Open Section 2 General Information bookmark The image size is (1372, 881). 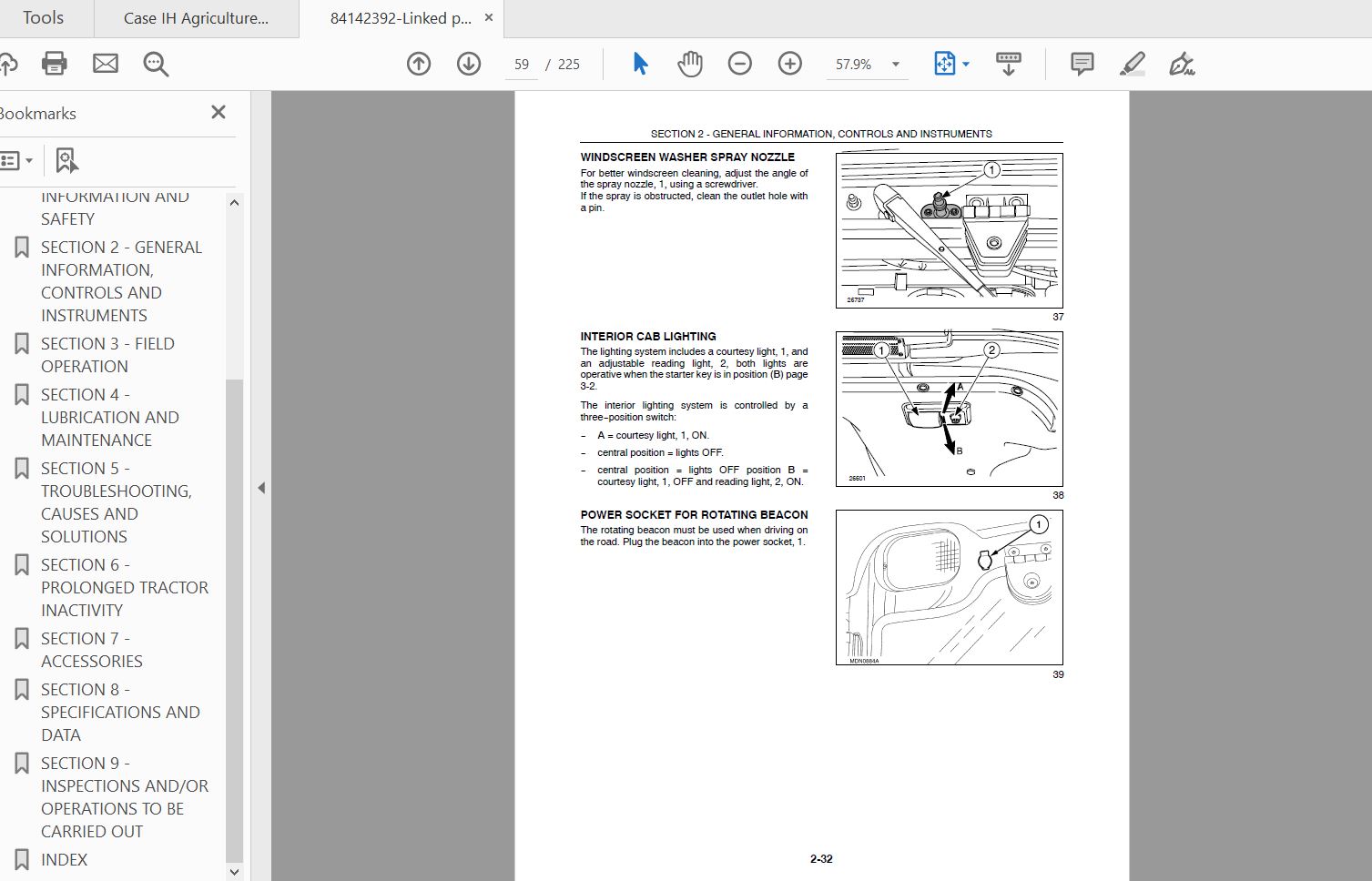(x=121, y=281)
